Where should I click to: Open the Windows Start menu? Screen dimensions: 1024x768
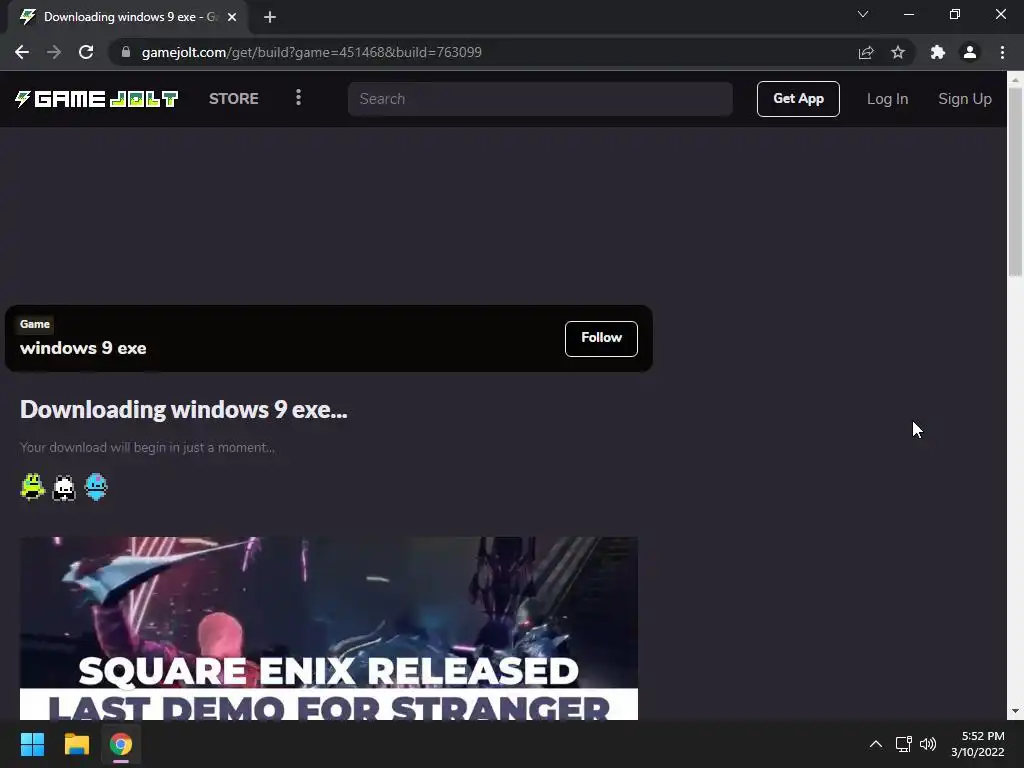32,744
